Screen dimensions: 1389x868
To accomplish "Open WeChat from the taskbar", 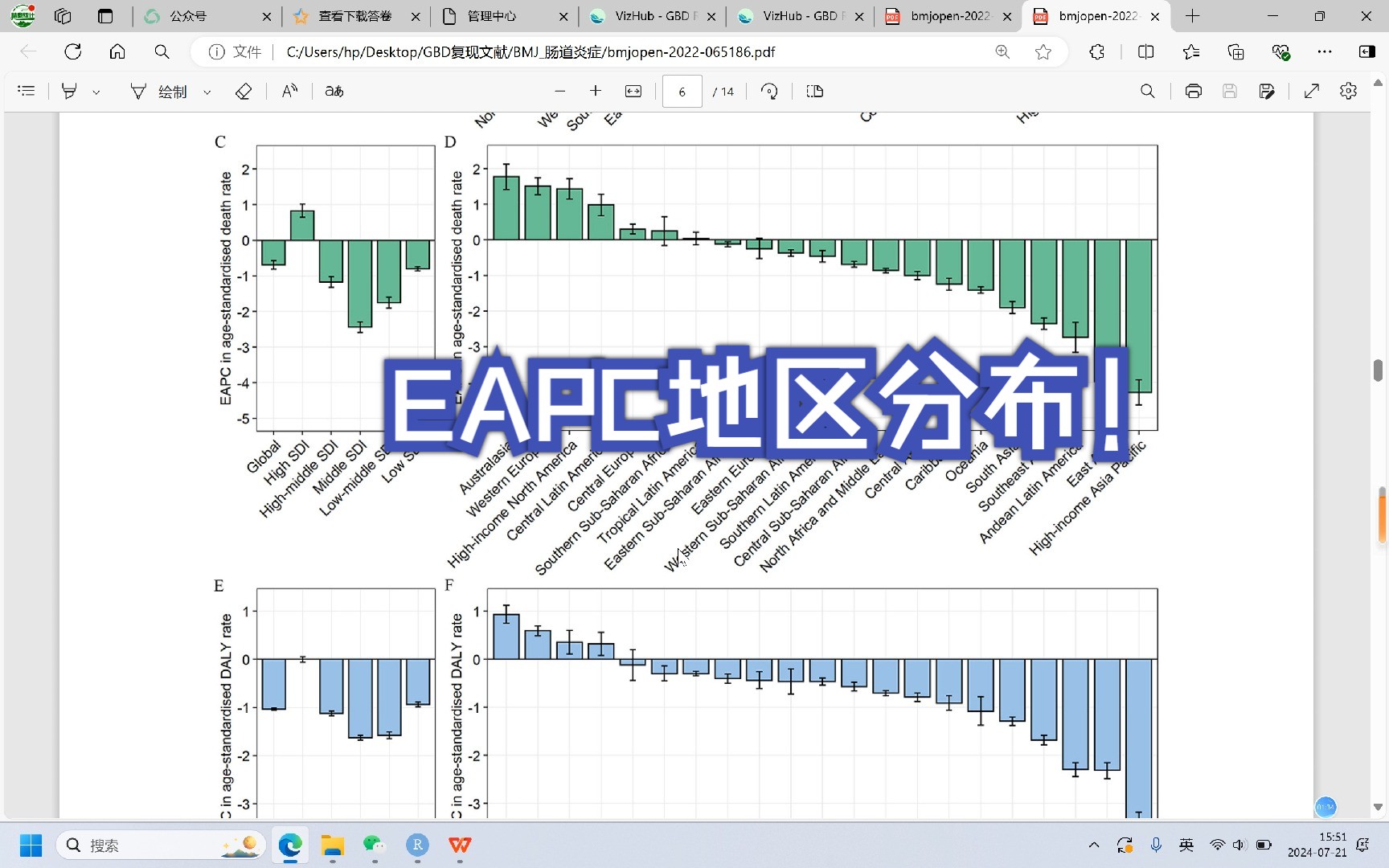I will [374, 845].
